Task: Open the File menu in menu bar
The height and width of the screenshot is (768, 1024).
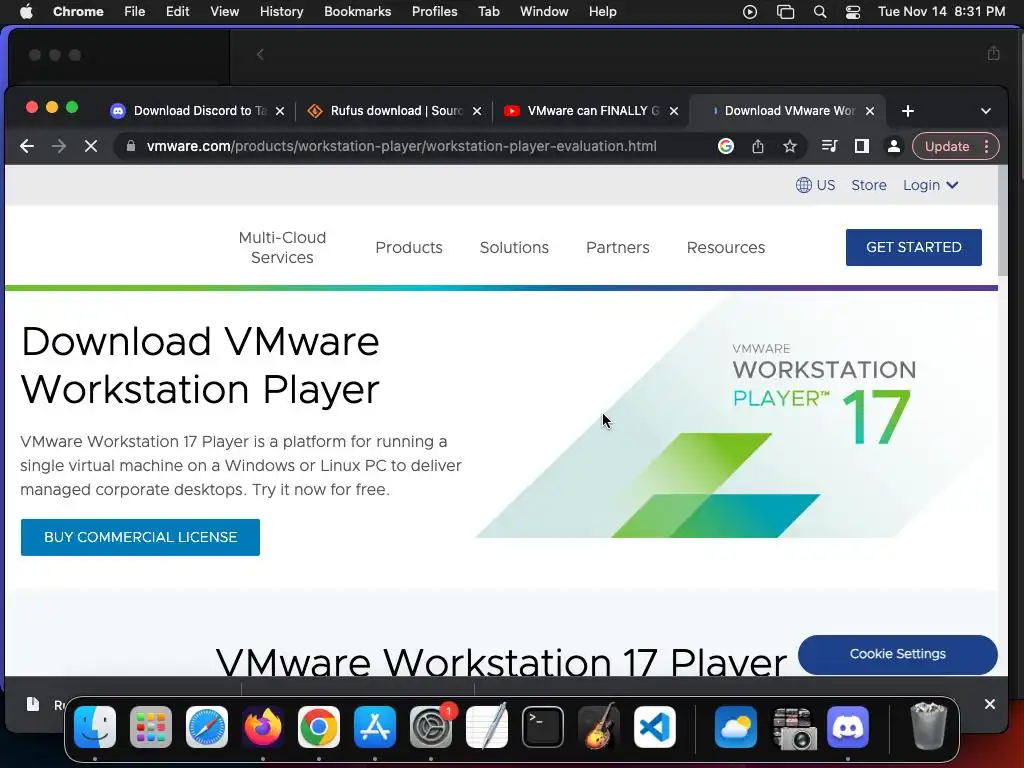Action: pyautogui.click(x=135, y=11)
